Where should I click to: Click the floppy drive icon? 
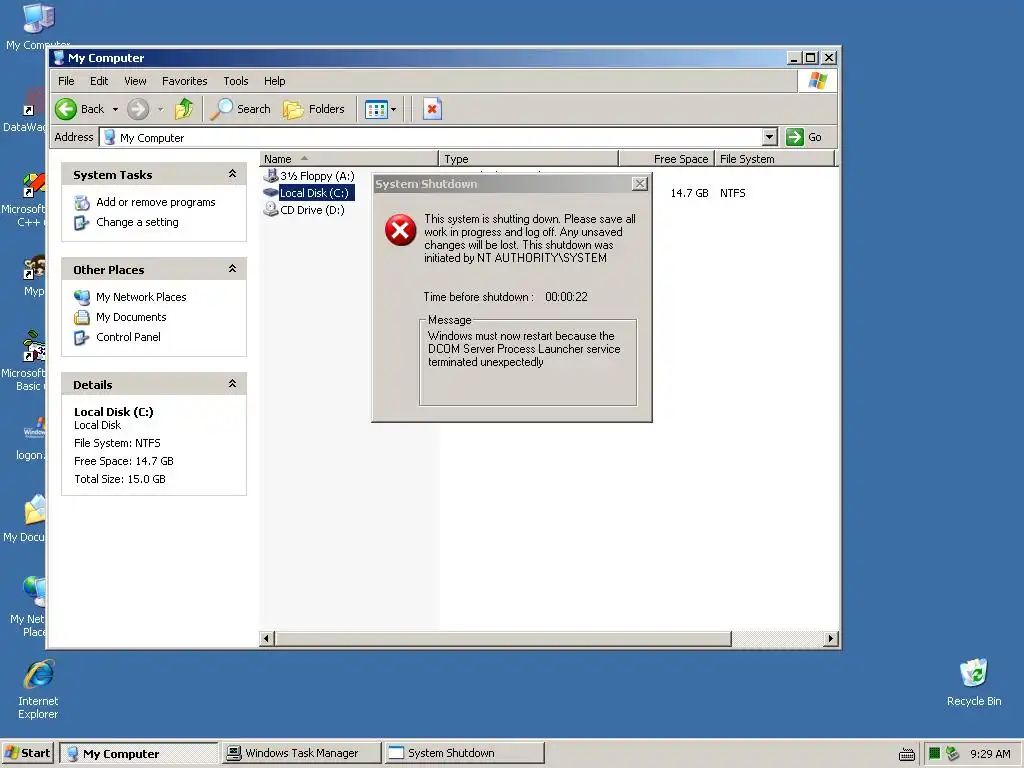(x=270, y=176)
